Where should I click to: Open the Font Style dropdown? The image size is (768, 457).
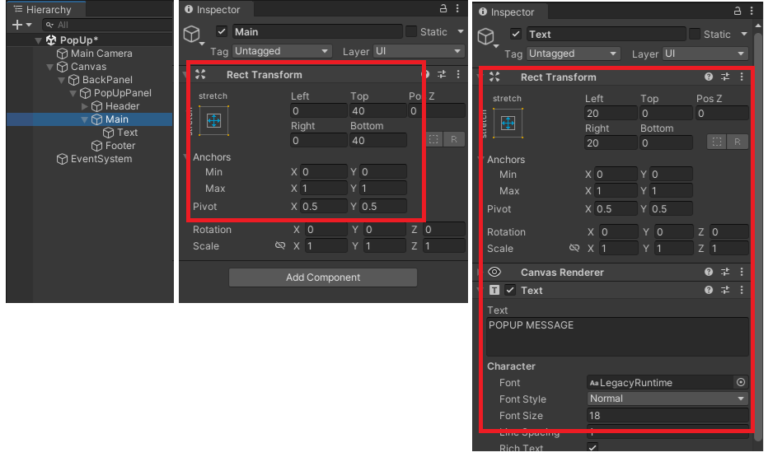pyautogui.click(x=666, y=398)
